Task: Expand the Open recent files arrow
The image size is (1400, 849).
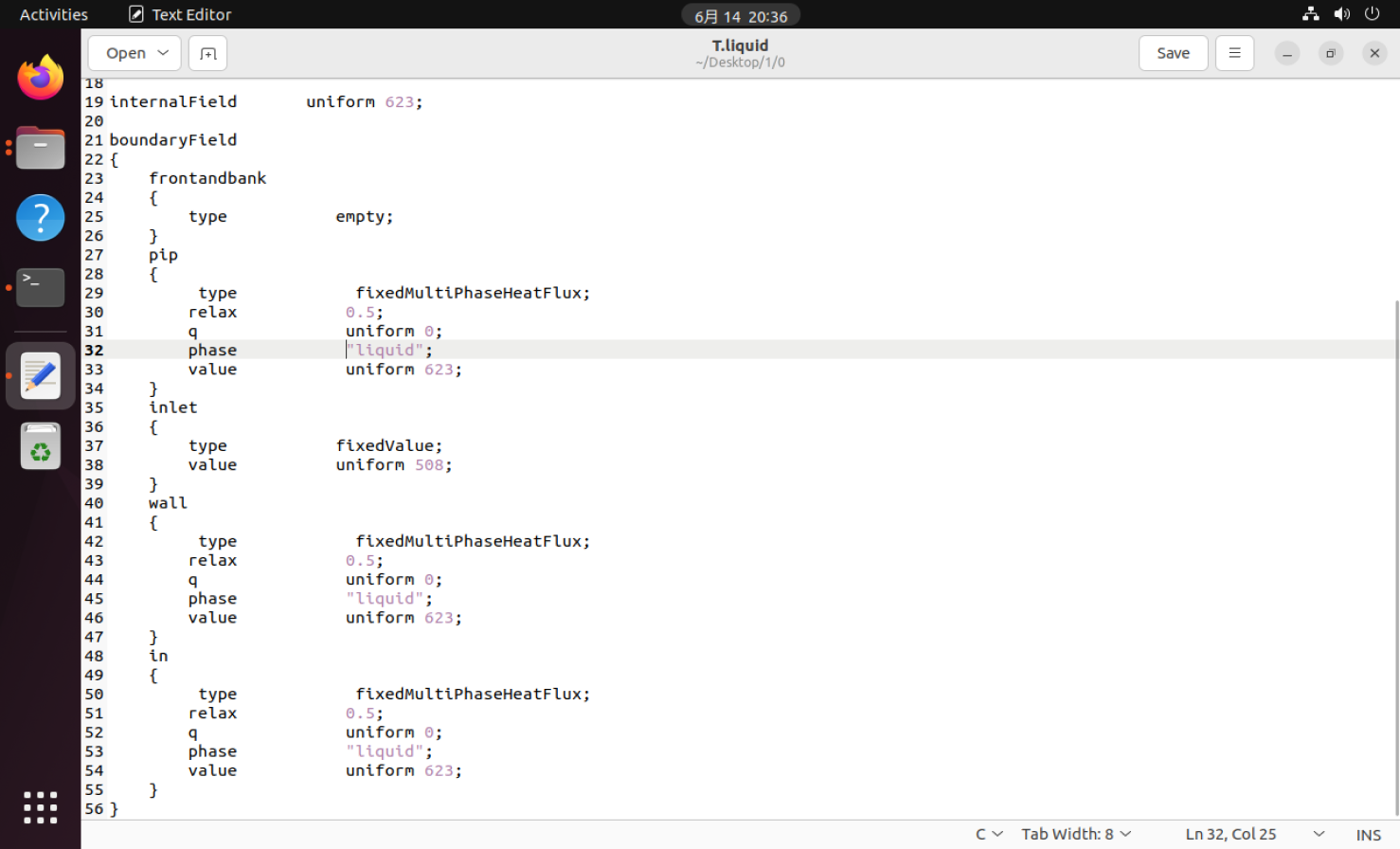Action: click(x=164, y=53)
